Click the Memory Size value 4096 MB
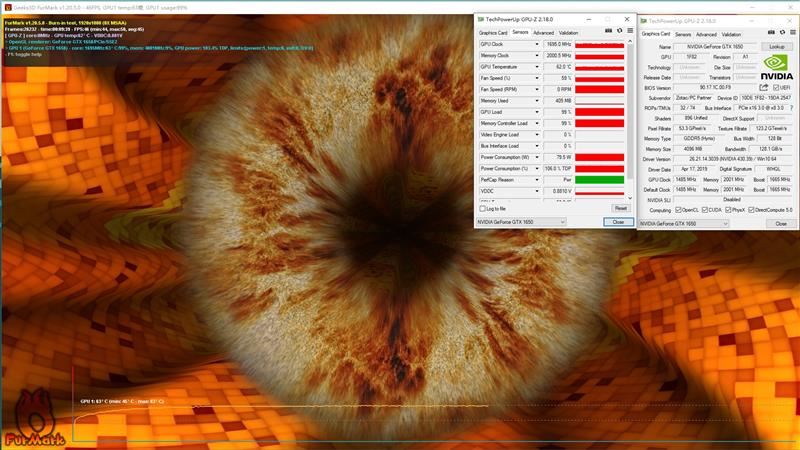This screenshot has height=450, width=800. [x=692, y=149]
